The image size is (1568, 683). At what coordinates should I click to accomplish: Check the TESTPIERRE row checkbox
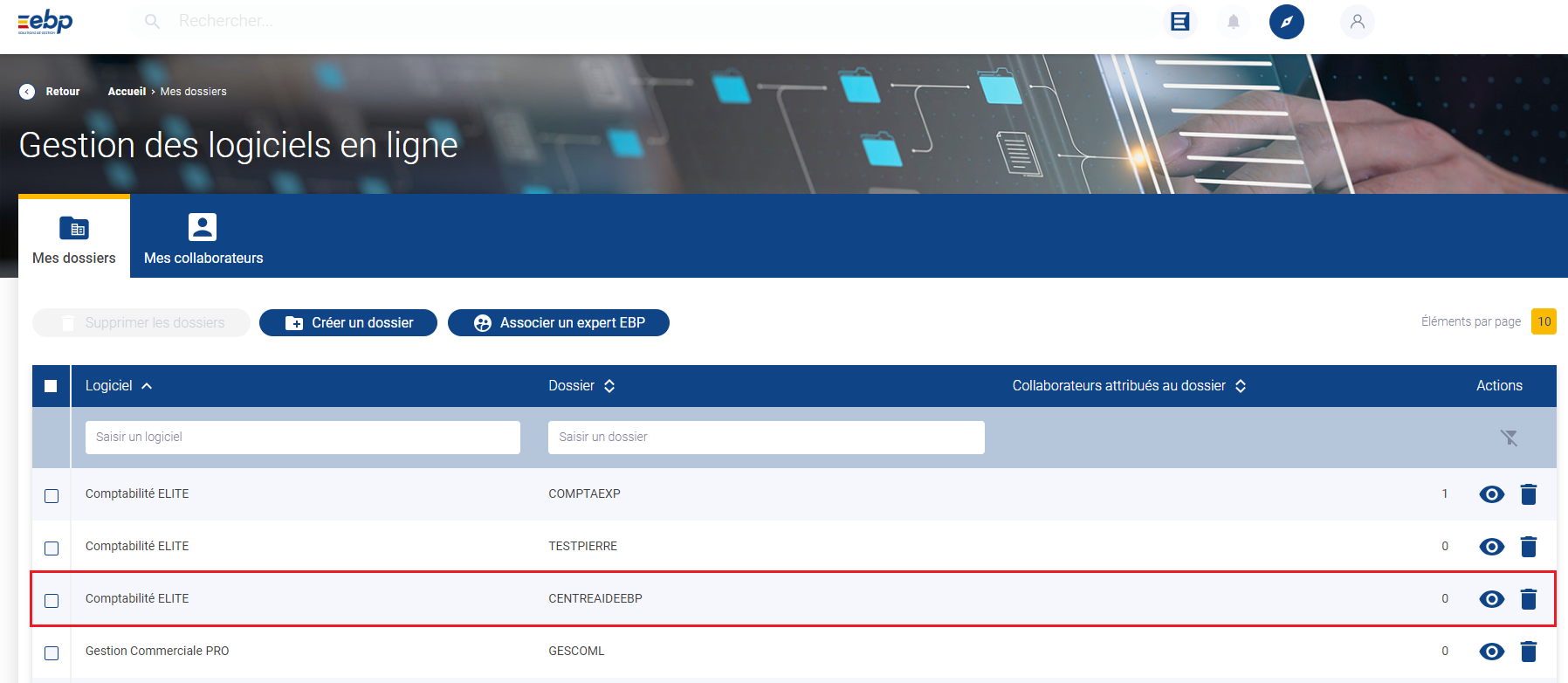click(52, 548)
